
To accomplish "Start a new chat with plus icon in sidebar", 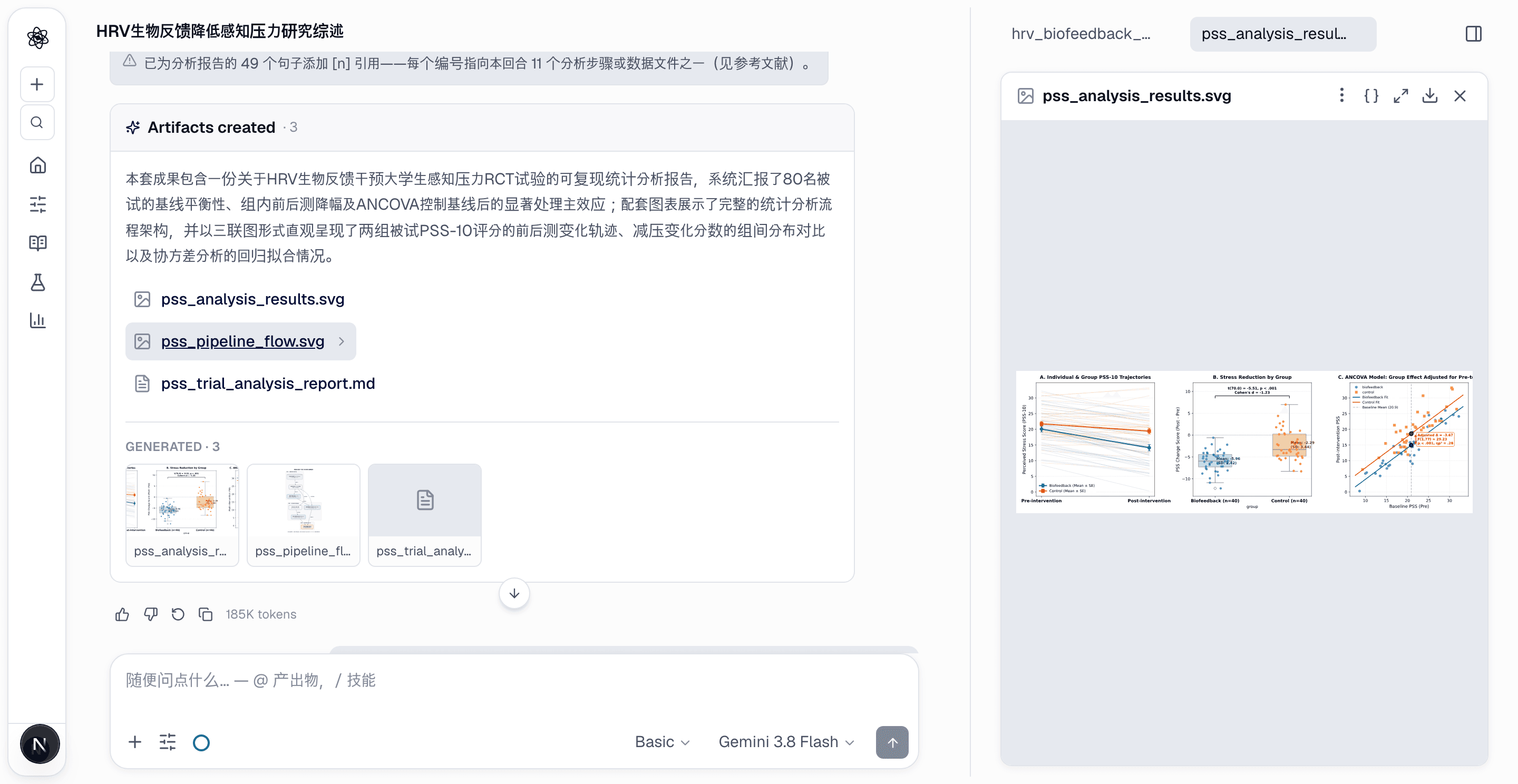I will (x=37, y=84).
